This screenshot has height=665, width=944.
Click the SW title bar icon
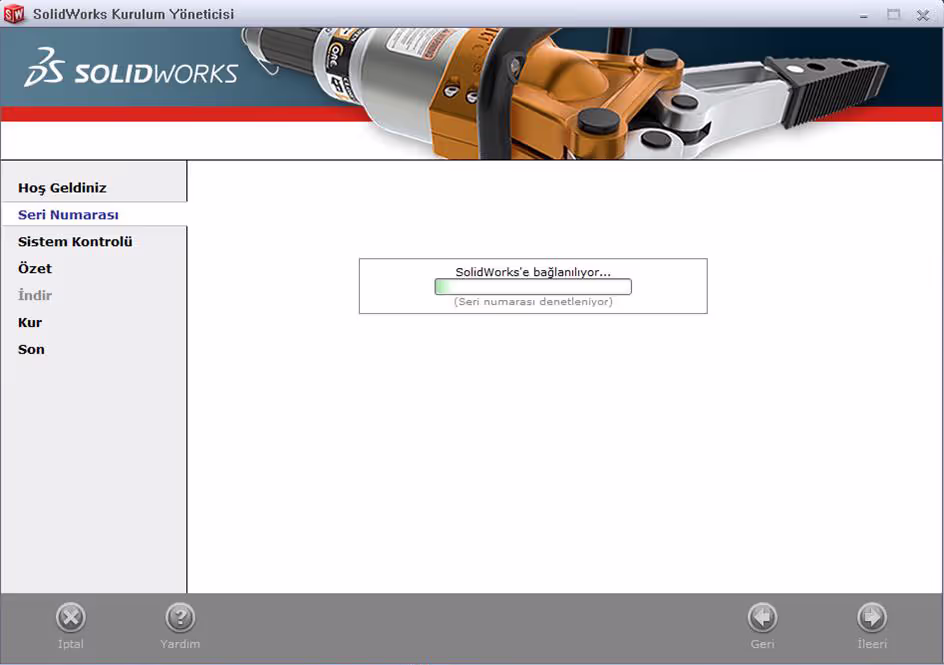pos(14,14)
